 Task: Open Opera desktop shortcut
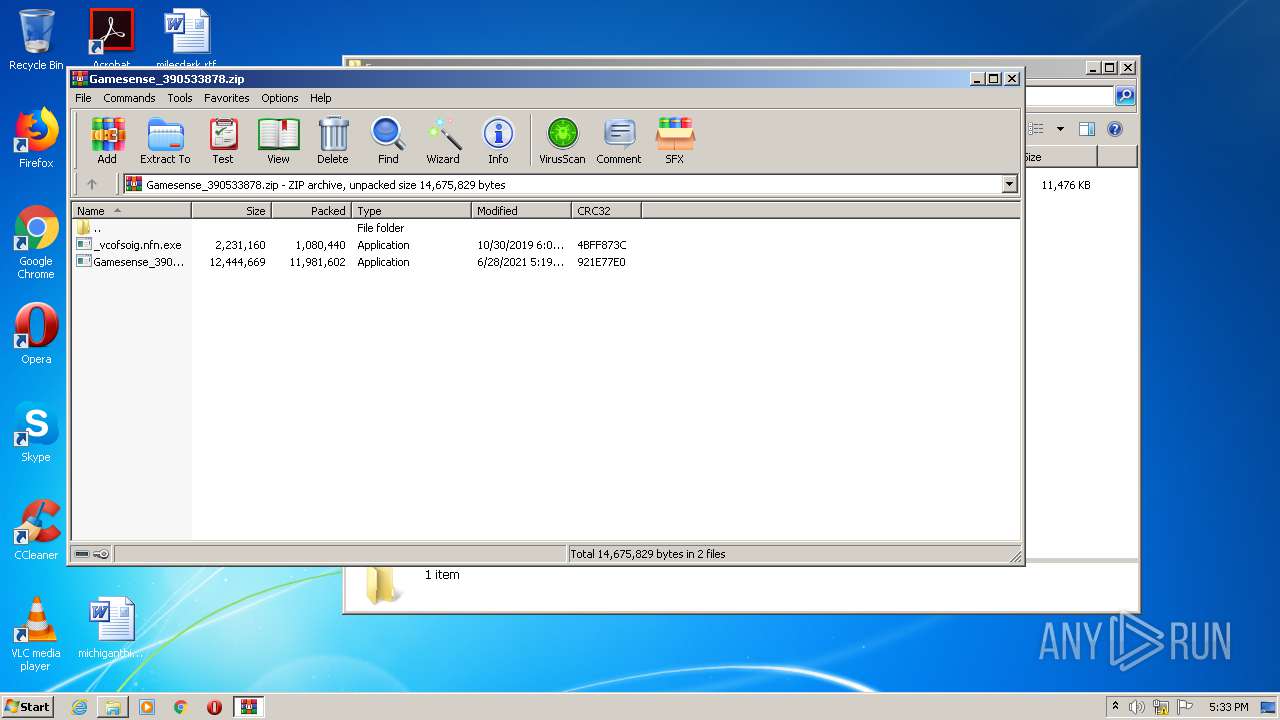tap(36, 334)
